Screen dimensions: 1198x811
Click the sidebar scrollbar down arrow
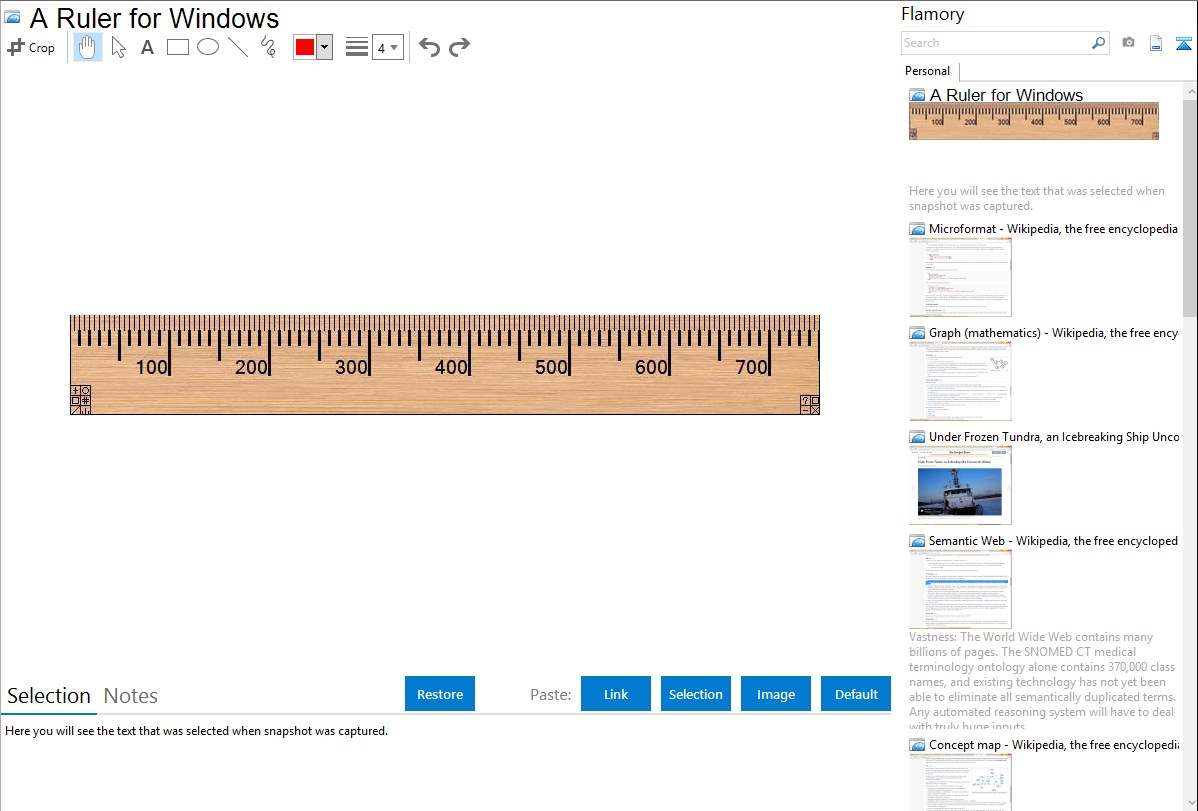(1190, 803)
